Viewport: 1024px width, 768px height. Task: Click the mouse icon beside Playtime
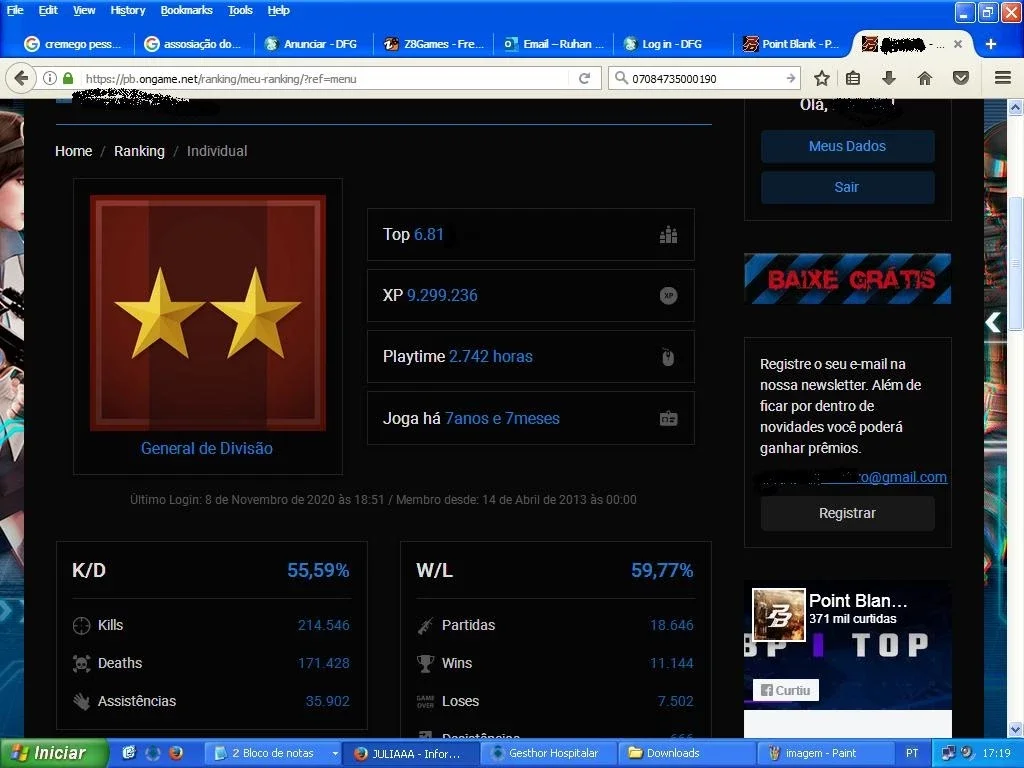tap(668, 357)
